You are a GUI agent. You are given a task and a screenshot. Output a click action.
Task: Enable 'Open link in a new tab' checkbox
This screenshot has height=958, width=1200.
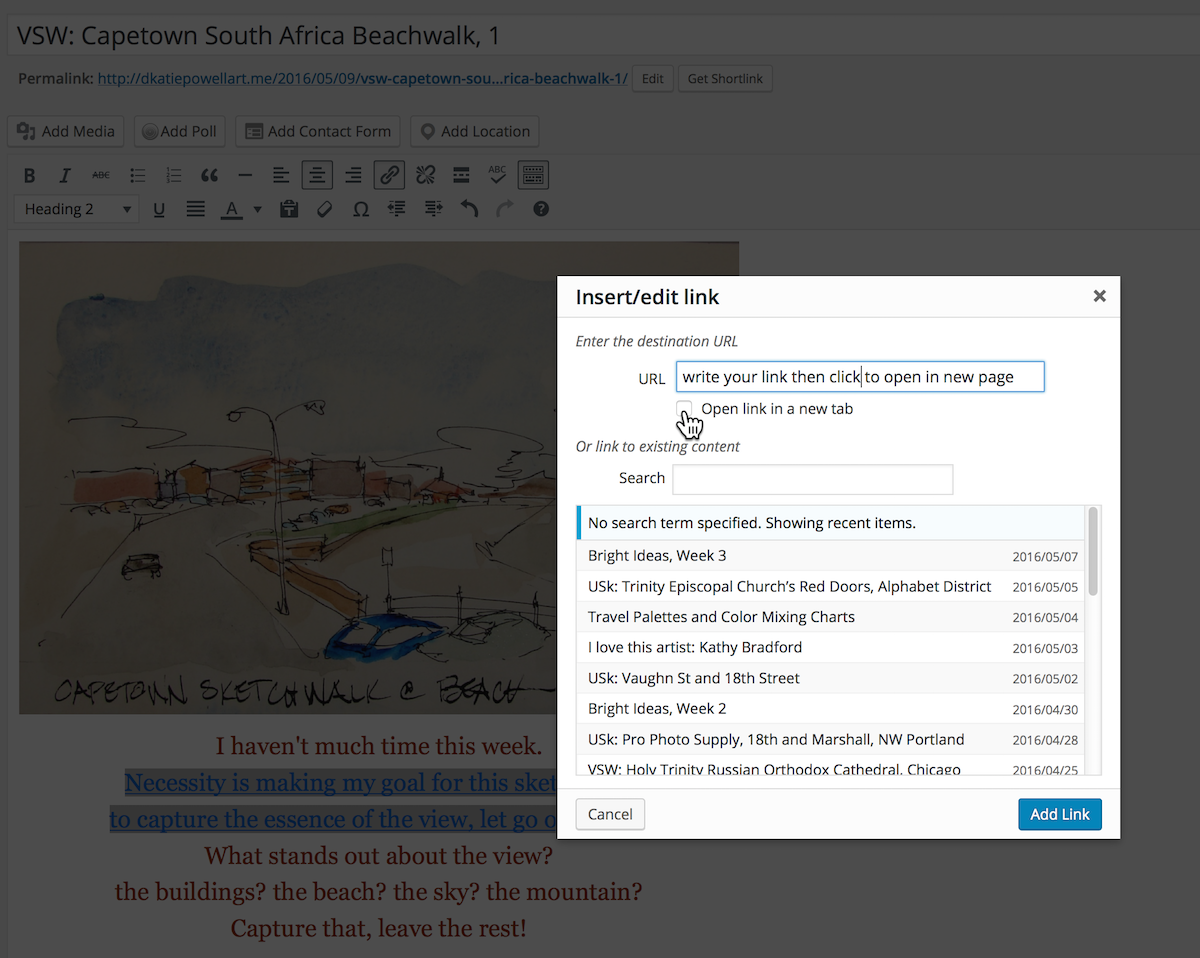click(x=684, y=409)
